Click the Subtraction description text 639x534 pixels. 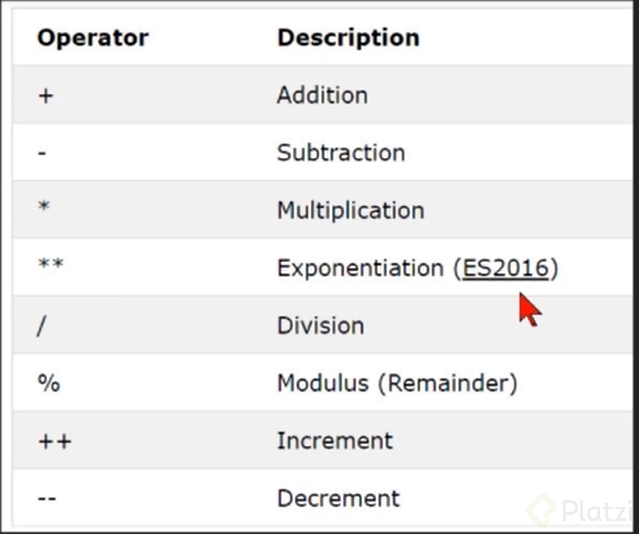click(x=341, y=153)
